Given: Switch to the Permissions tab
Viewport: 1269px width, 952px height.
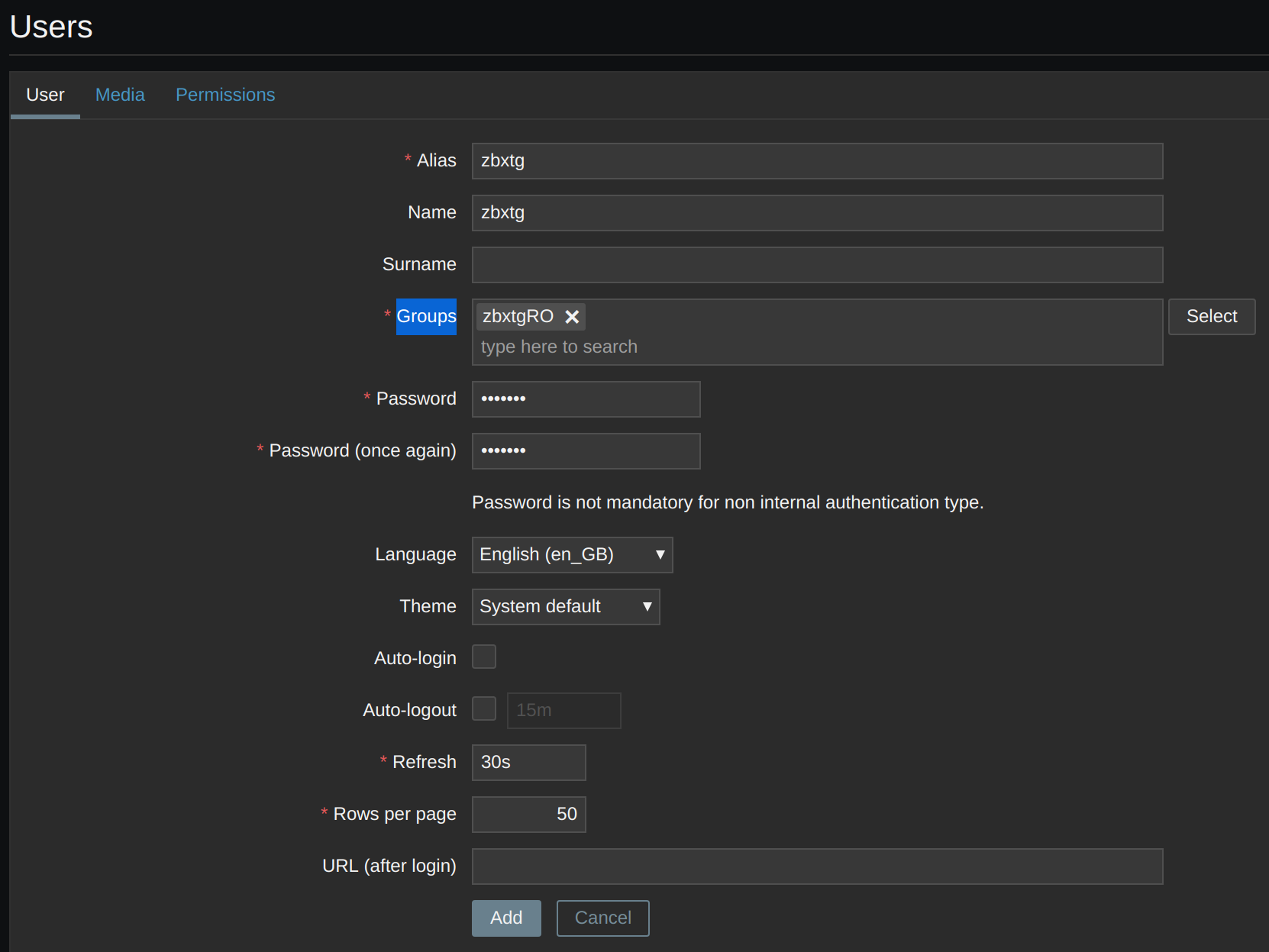Looking at the screenshot, I should [x=225, y=95].
